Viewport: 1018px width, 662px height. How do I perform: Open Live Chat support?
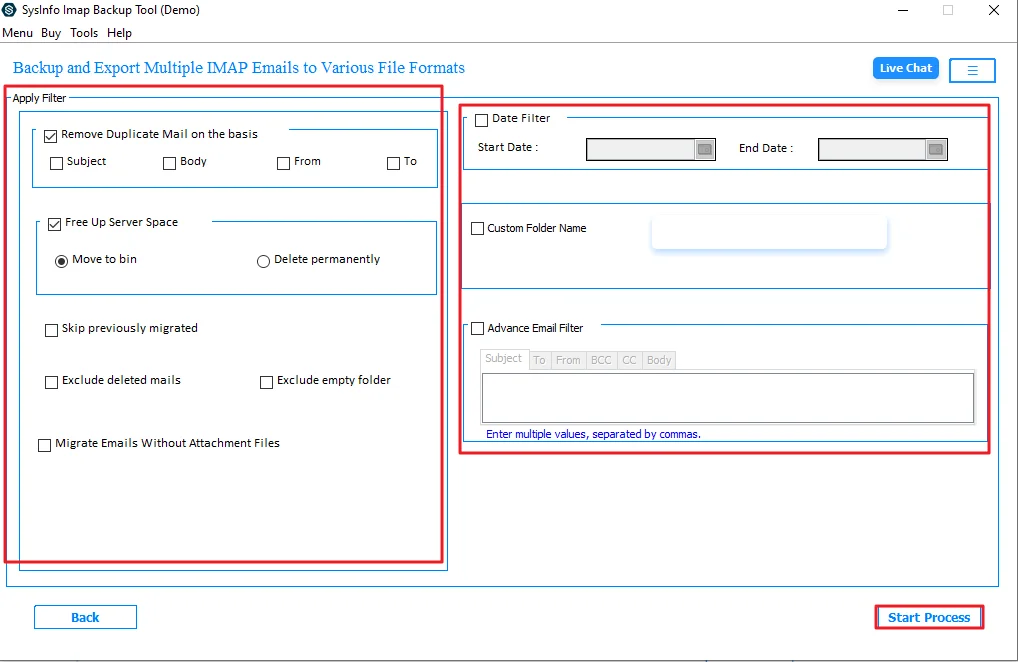(x=904, y=68)
